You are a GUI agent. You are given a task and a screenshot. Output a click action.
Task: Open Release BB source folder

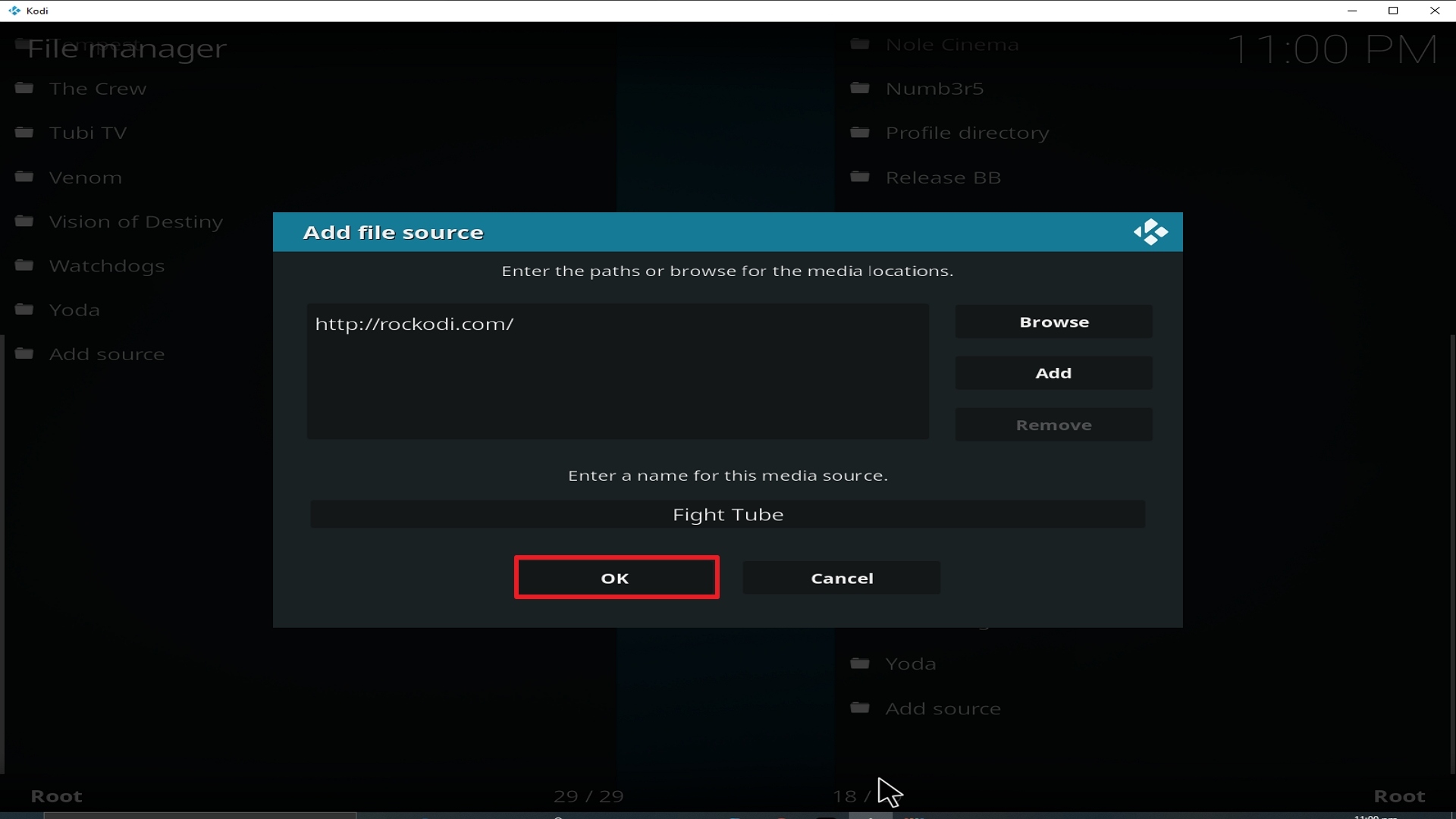(943, 177)
